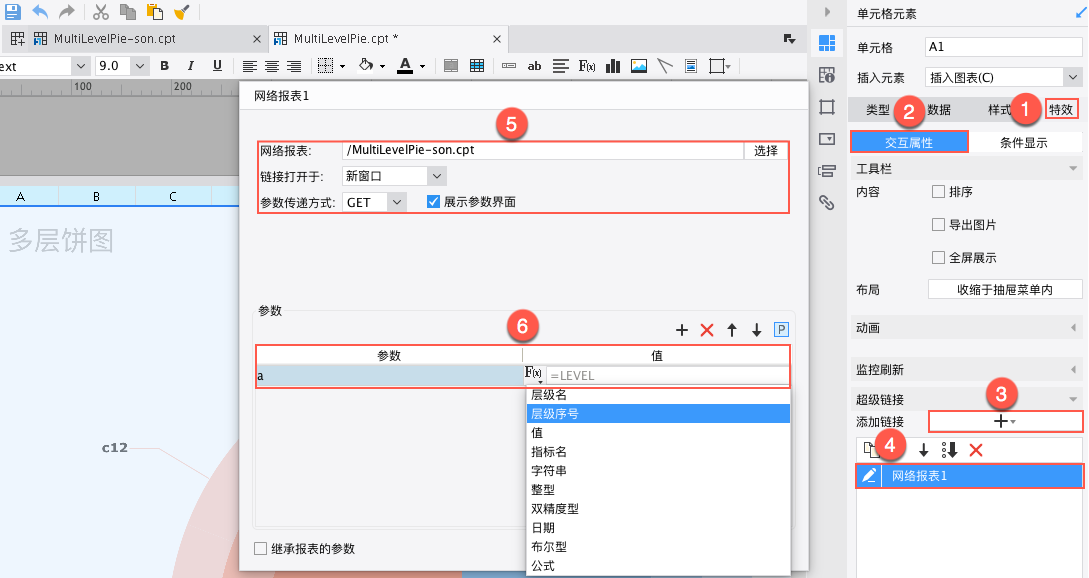Align text right
This screenshot has width=1089, height=578.
(294, 66)
